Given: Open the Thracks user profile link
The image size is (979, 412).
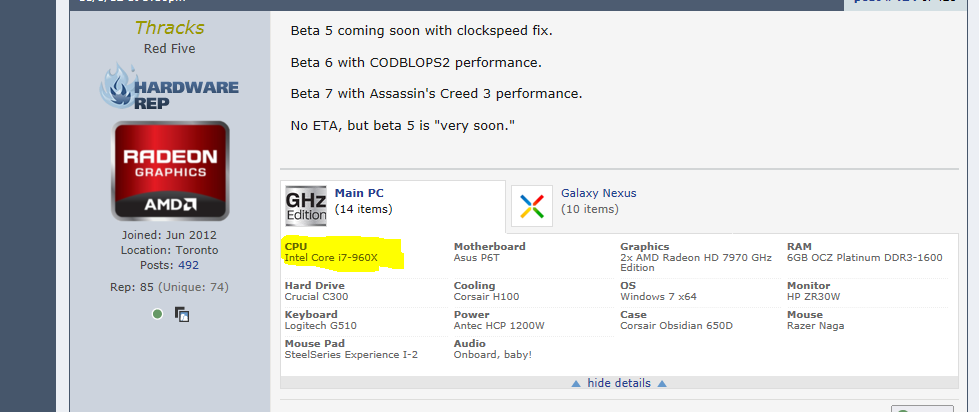Looking at the screenshot, I should (x=169, y=28).
